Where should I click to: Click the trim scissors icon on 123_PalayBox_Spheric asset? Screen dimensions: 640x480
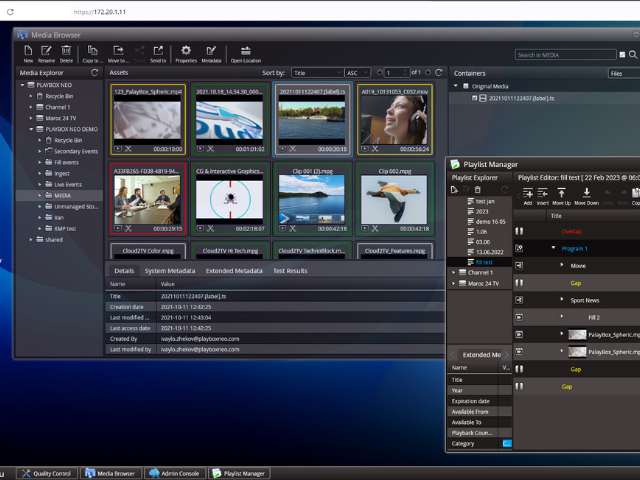pos(128,149)
